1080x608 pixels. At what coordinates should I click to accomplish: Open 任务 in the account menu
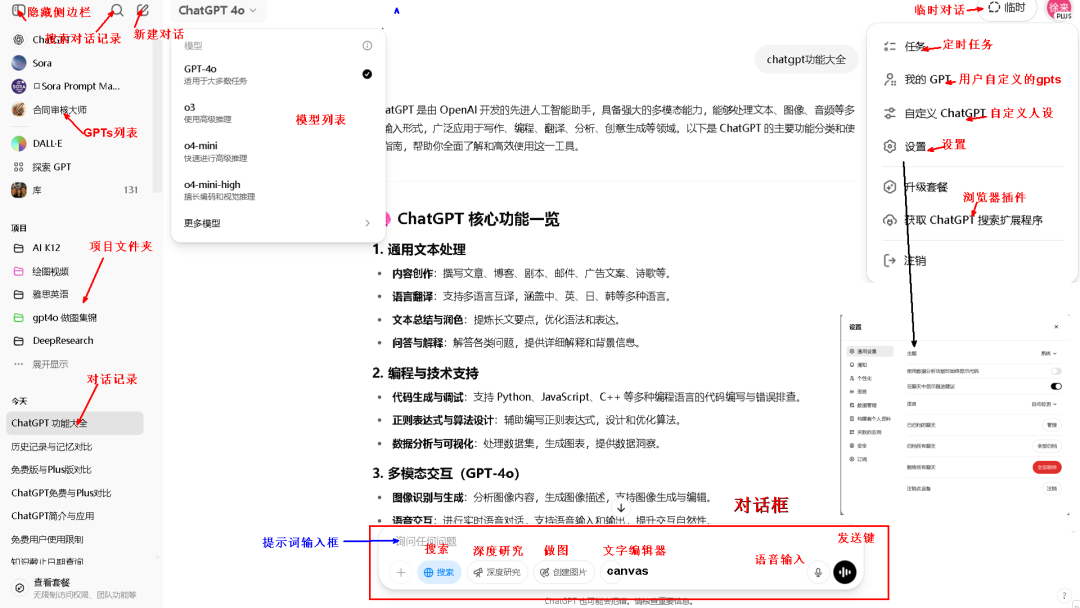click(915, 46)
